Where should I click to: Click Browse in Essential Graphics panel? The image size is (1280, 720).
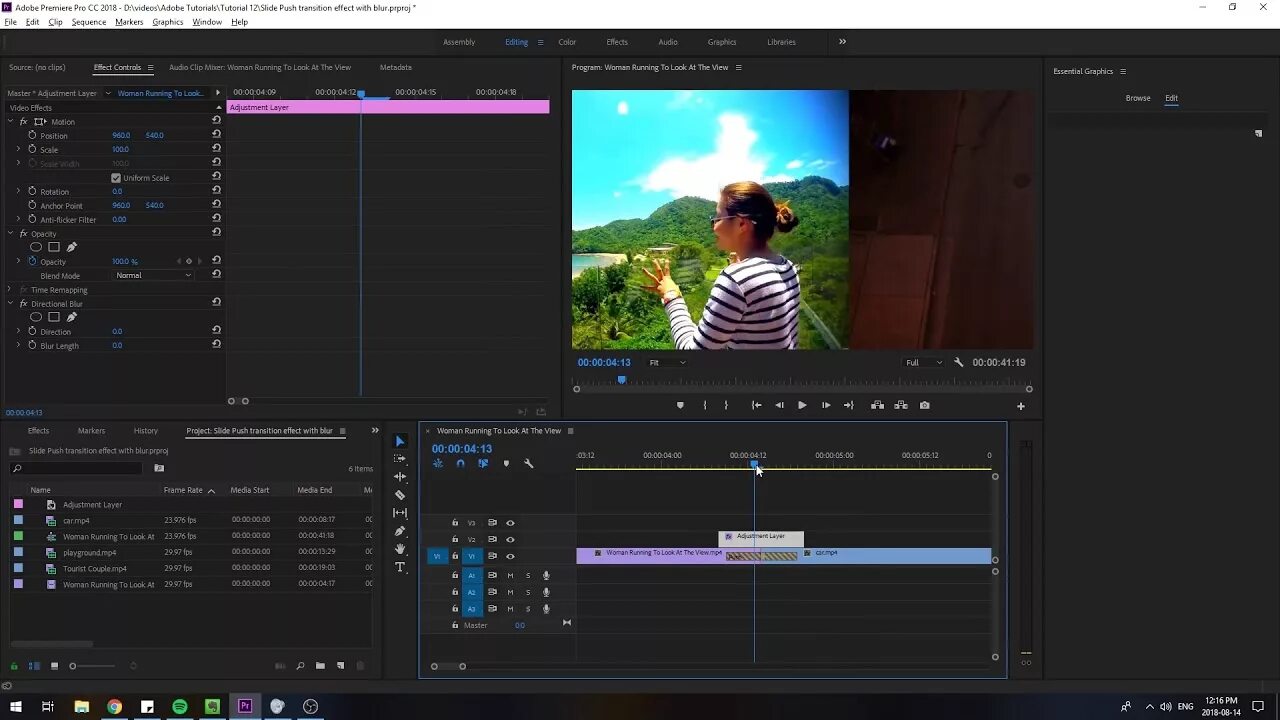(1138, 98)
